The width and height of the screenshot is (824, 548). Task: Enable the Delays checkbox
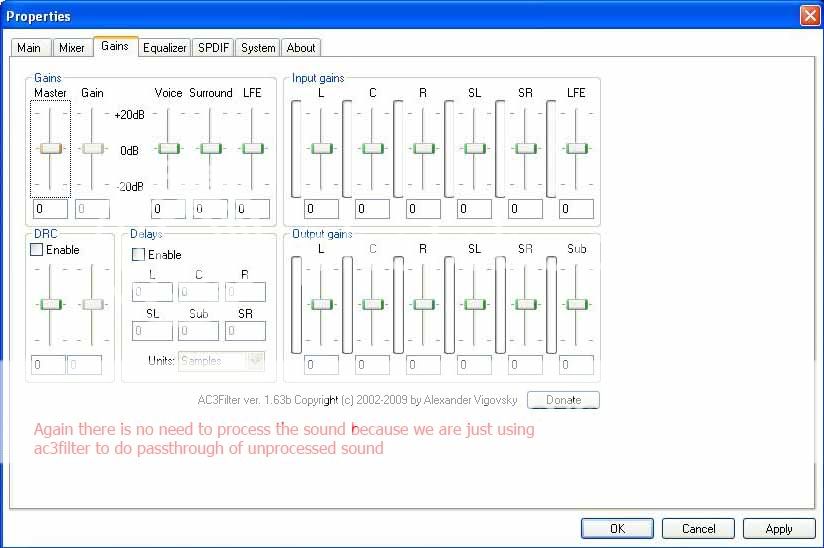pyautogui.click(x=139, y=255)
